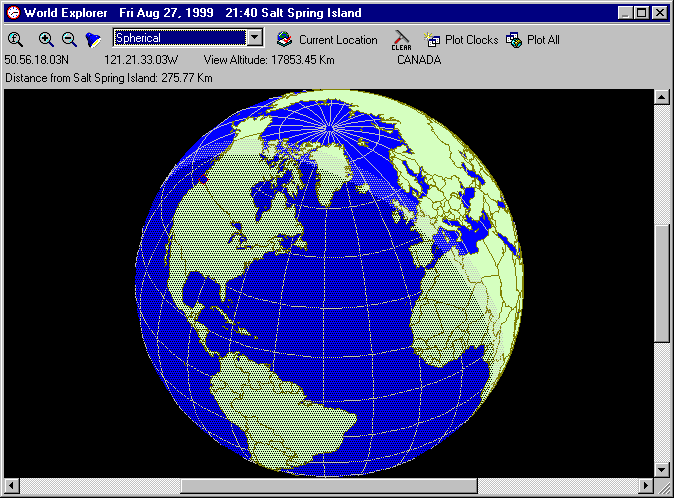Open the Spherical projection dropdown arrow
Viewport: 674px width, 498px height.
point(255,38)
